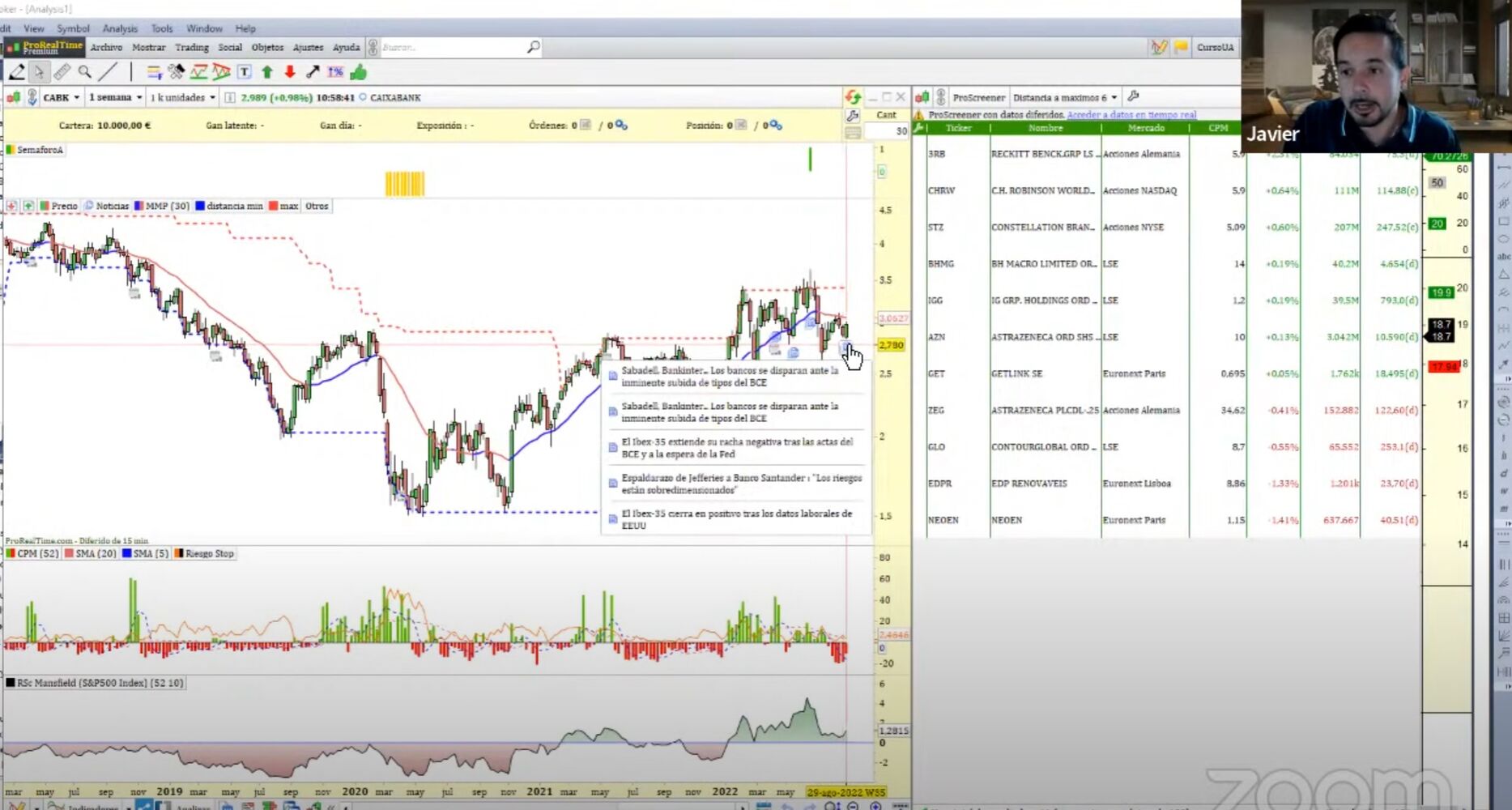Image resolution: width=1512 pixels, height=810 pixels.
Task: Open the CABK ticker dropdown
Action: 62,97
